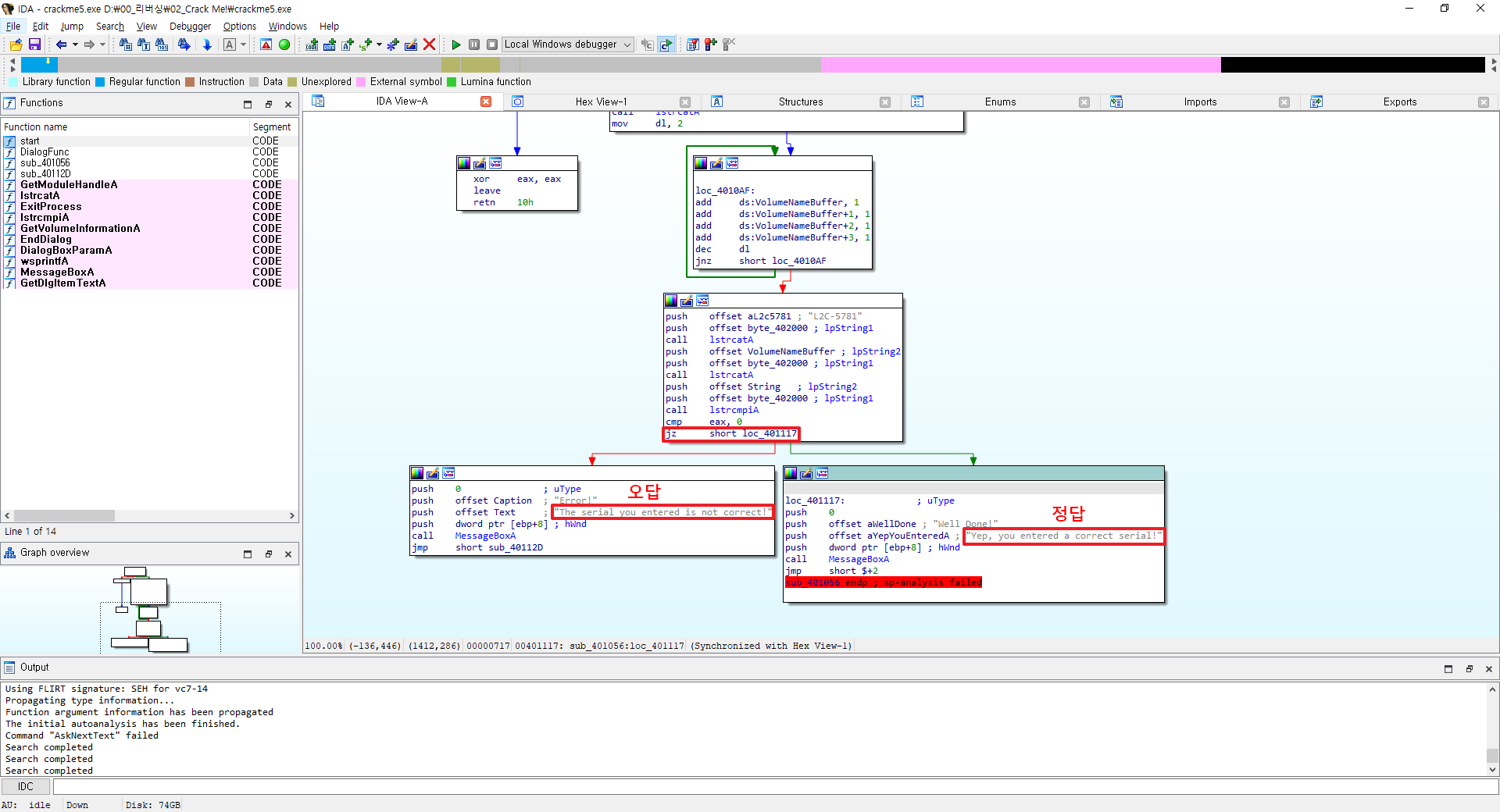Switch to the Structures tab
This screenshot has height=812, width=1500.
(x=801, y=101)
